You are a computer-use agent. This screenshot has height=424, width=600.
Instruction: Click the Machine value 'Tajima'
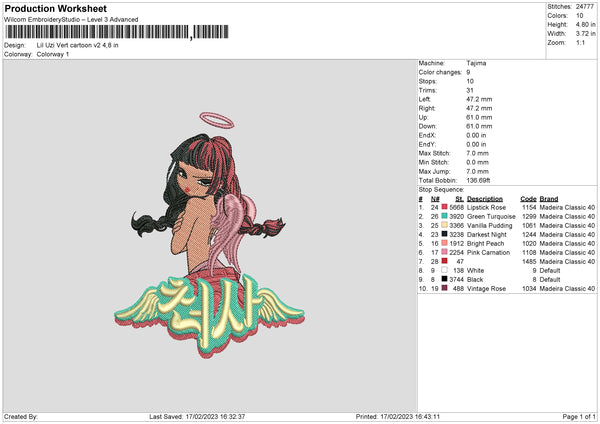point(476,63)
